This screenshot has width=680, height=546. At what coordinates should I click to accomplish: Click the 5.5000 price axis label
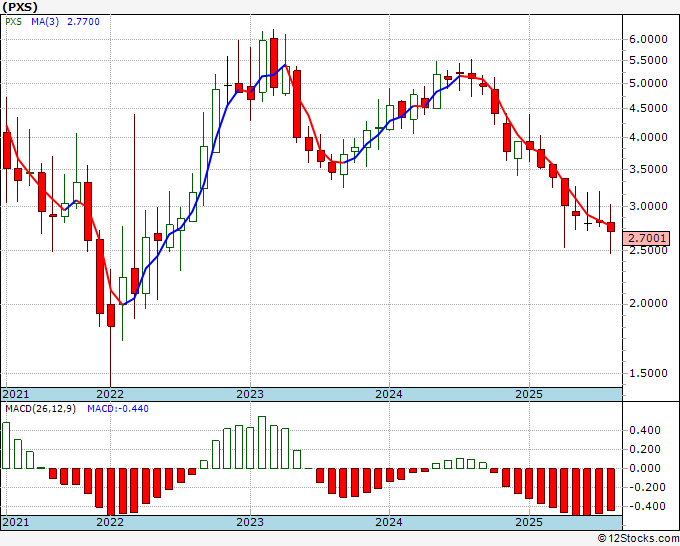click(648, 60)
